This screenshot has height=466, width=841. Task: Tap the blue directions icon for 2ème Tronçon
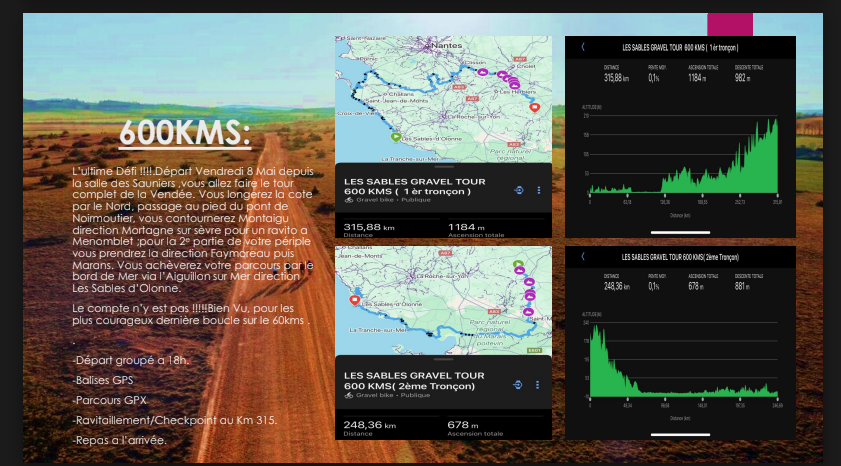pos(519,384)
